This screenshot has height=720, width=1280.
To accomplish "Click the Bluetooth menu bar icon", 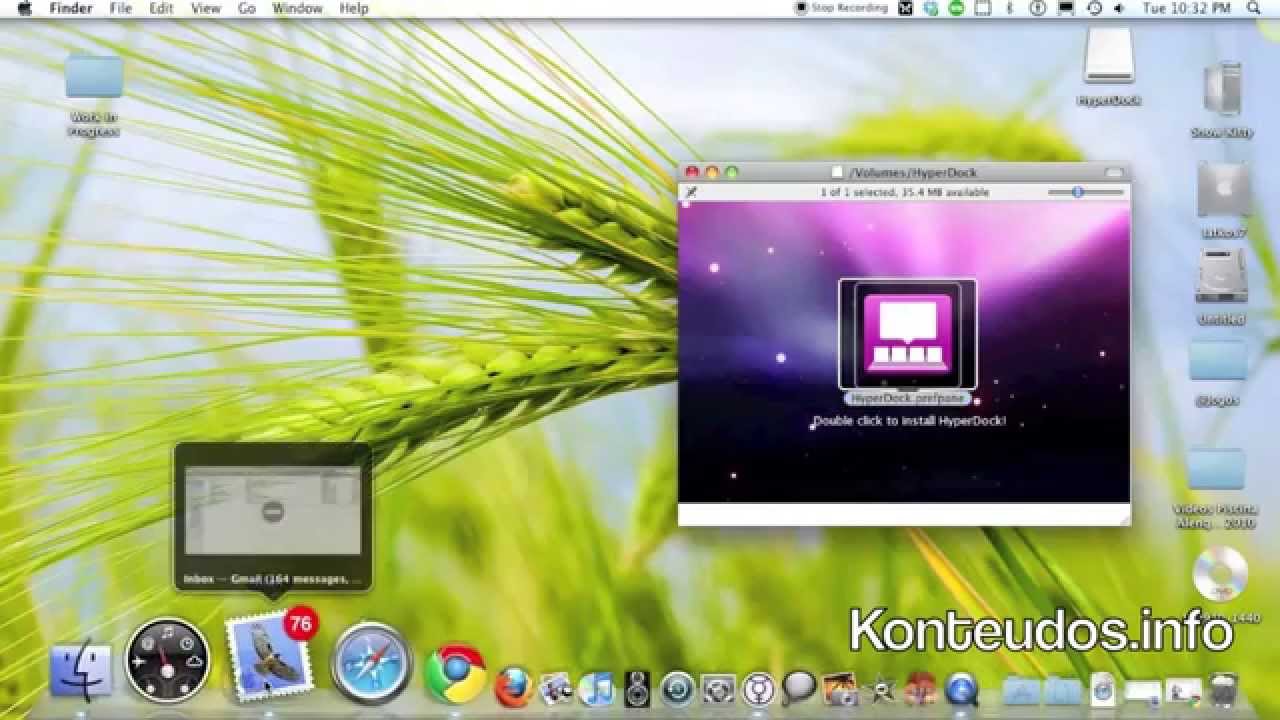I will coord(1008,8).
